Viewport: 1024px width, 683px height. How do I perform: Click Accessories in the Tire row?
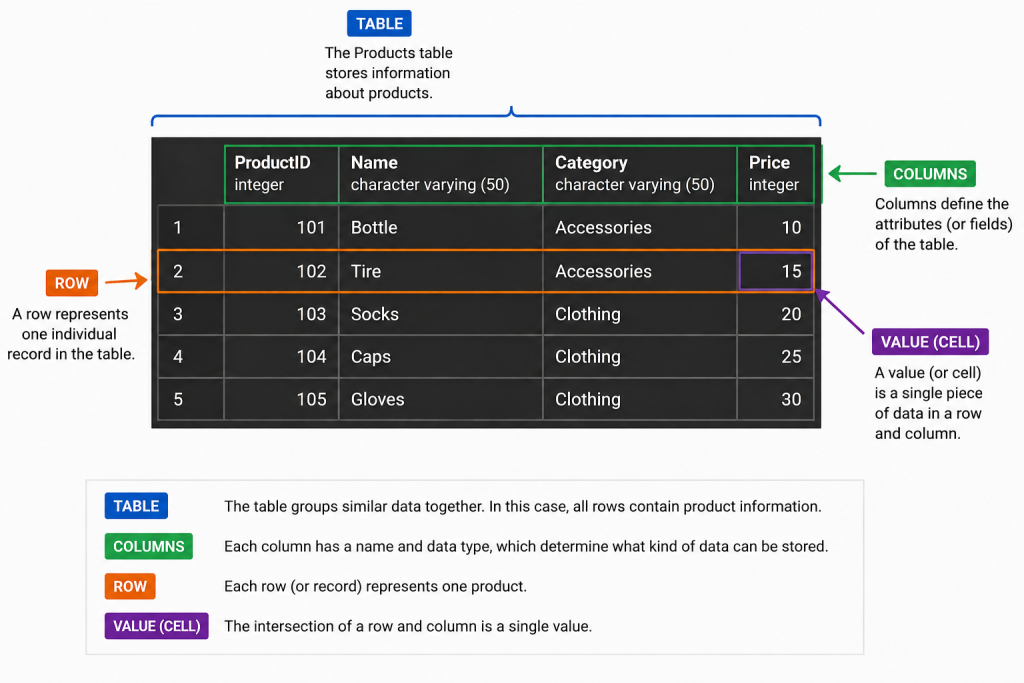640,271
